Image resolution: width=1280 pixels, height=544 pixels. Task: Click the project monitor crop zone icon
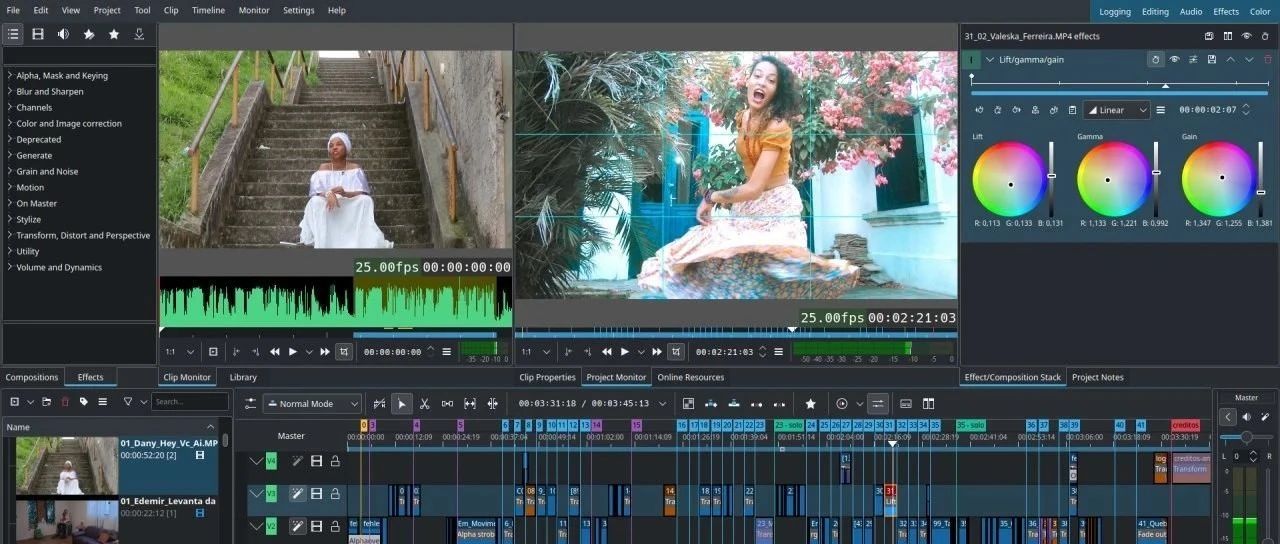coord(676,352)
